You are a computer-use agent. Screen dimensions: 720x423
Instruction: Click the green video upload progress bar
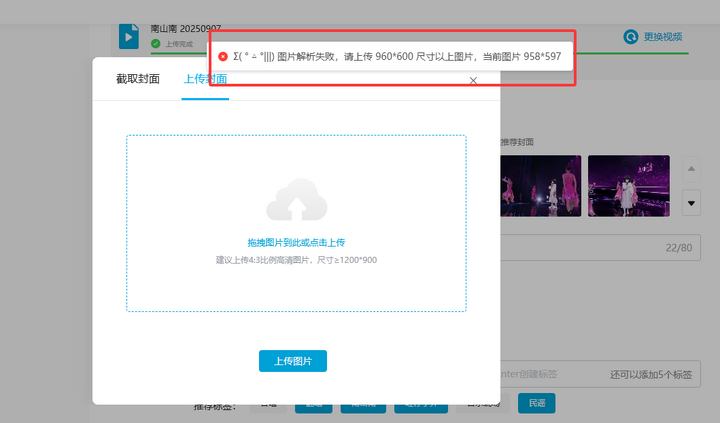419,53
